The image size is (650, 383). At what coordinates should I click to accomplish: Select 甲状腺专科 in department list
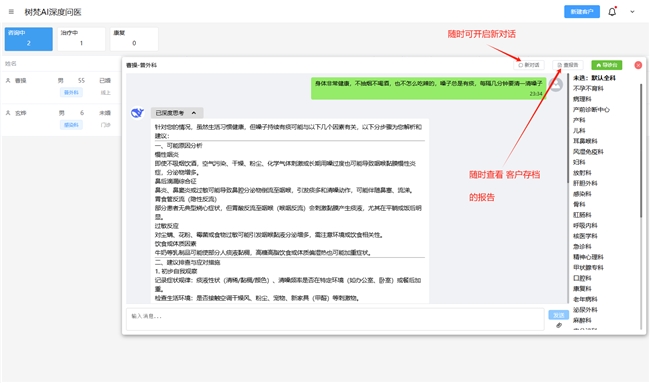588,267
